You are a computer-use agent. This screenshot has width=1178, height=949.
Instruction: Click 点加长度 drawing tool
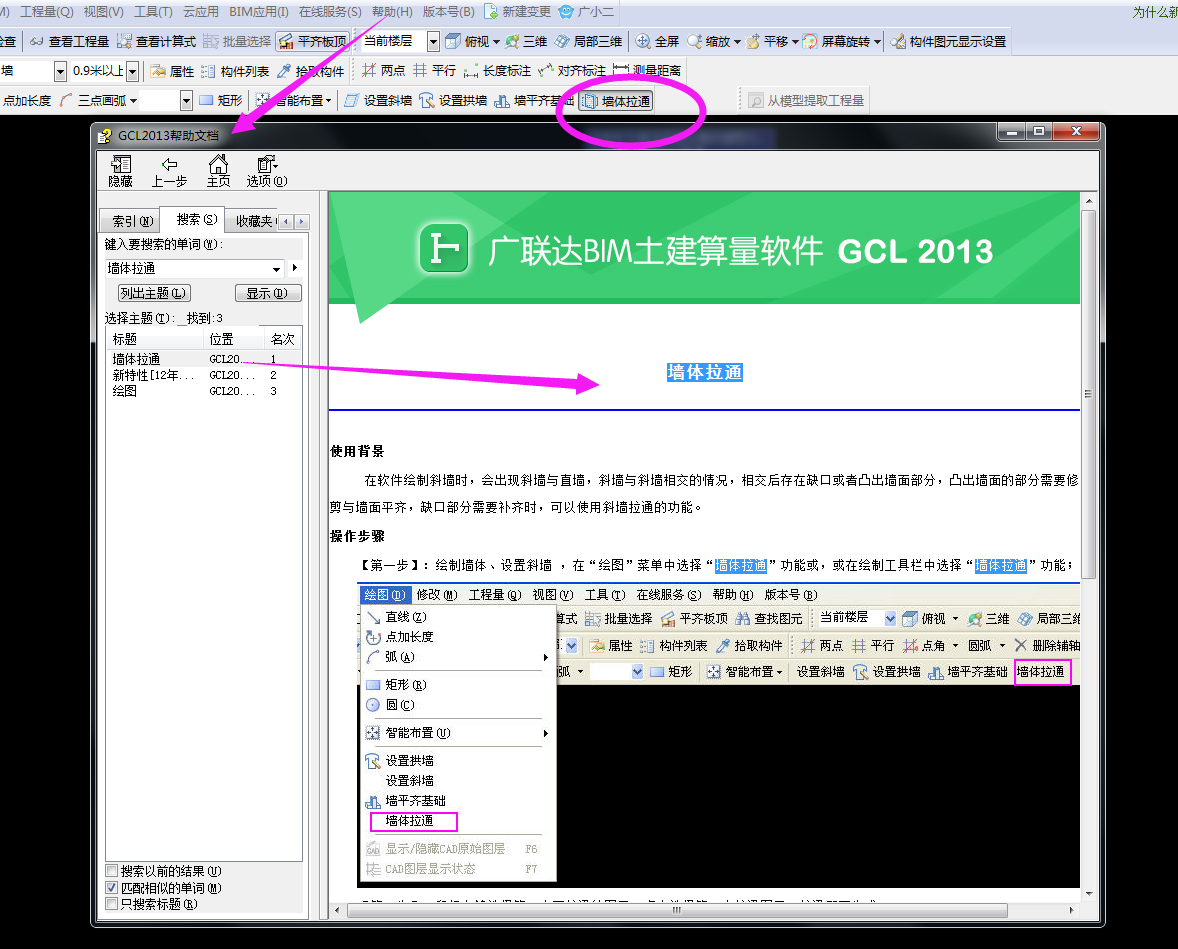tap(26, 101)
